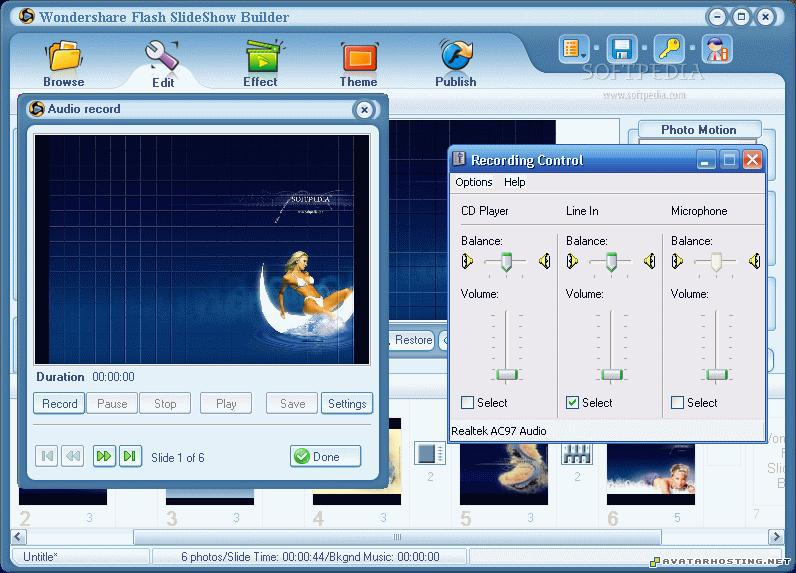796x573 pixels.
Task: Click storyboard scrollbar left arrow
Action: tap(18, 536)
